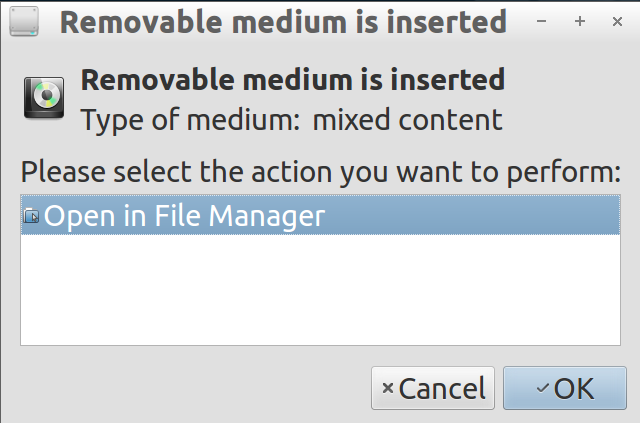Click the blank dialog space left of Cancel
Screen dimensions: 640x423
click(x=190, y=388)
